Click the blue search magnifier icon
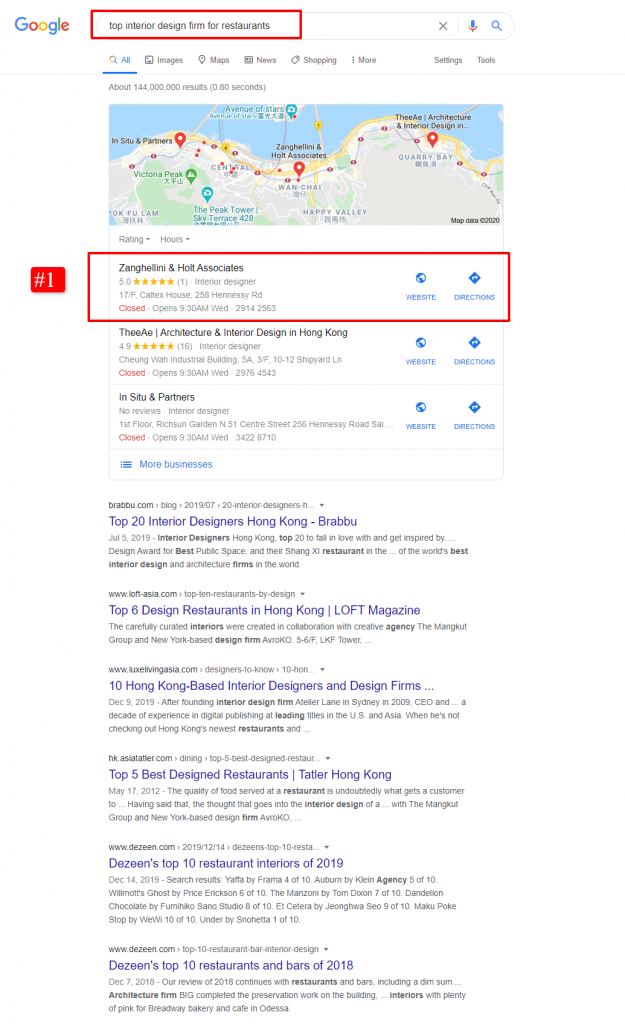625x1024 pixels. pyautogui.click(x=496, y=26)
